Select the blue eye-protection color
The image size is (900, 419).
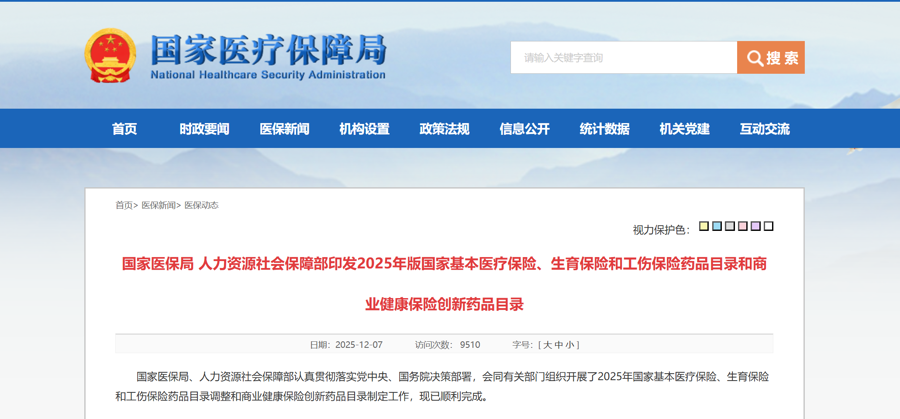717,227
